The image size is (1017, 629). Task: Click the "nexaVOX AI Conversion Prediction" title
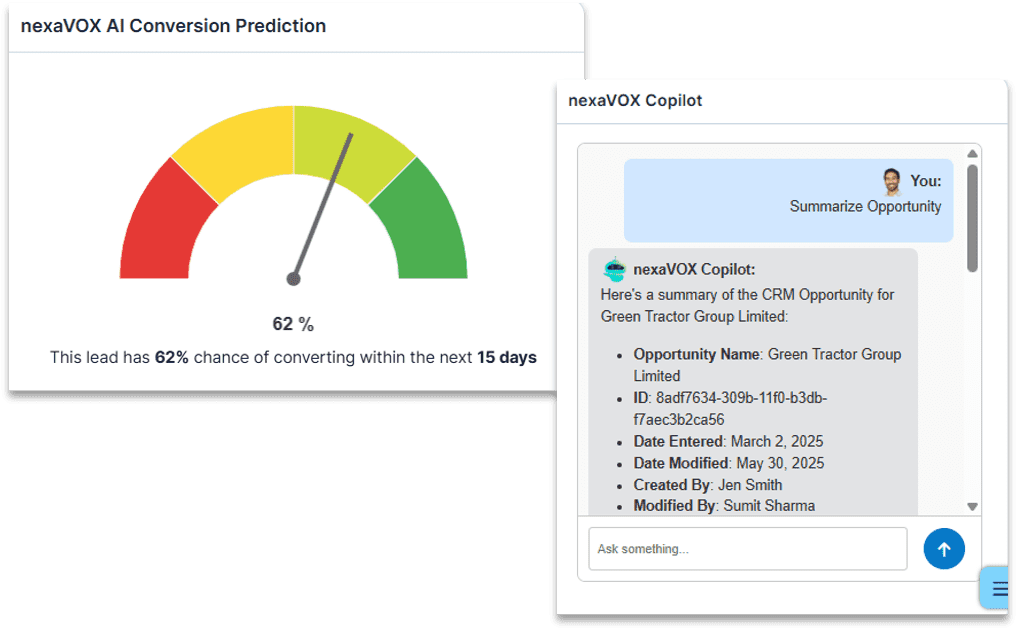tap(173, 26)
